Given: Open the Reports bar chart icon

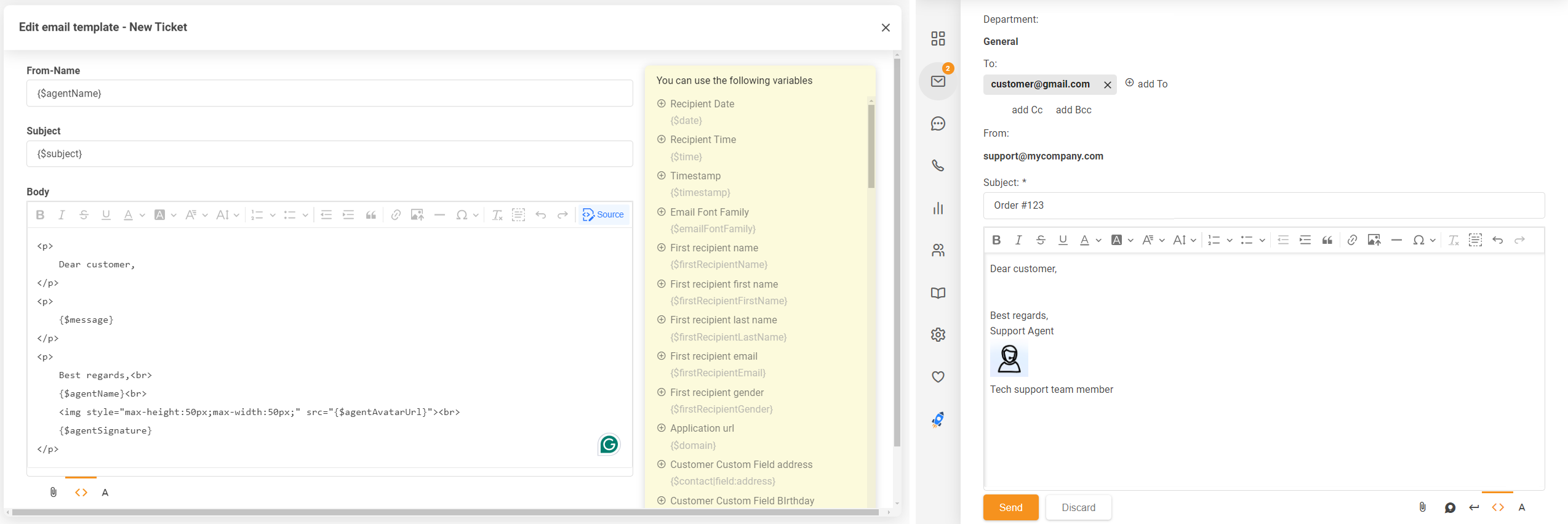Looking at the screenshot, I should coord(938,208).
